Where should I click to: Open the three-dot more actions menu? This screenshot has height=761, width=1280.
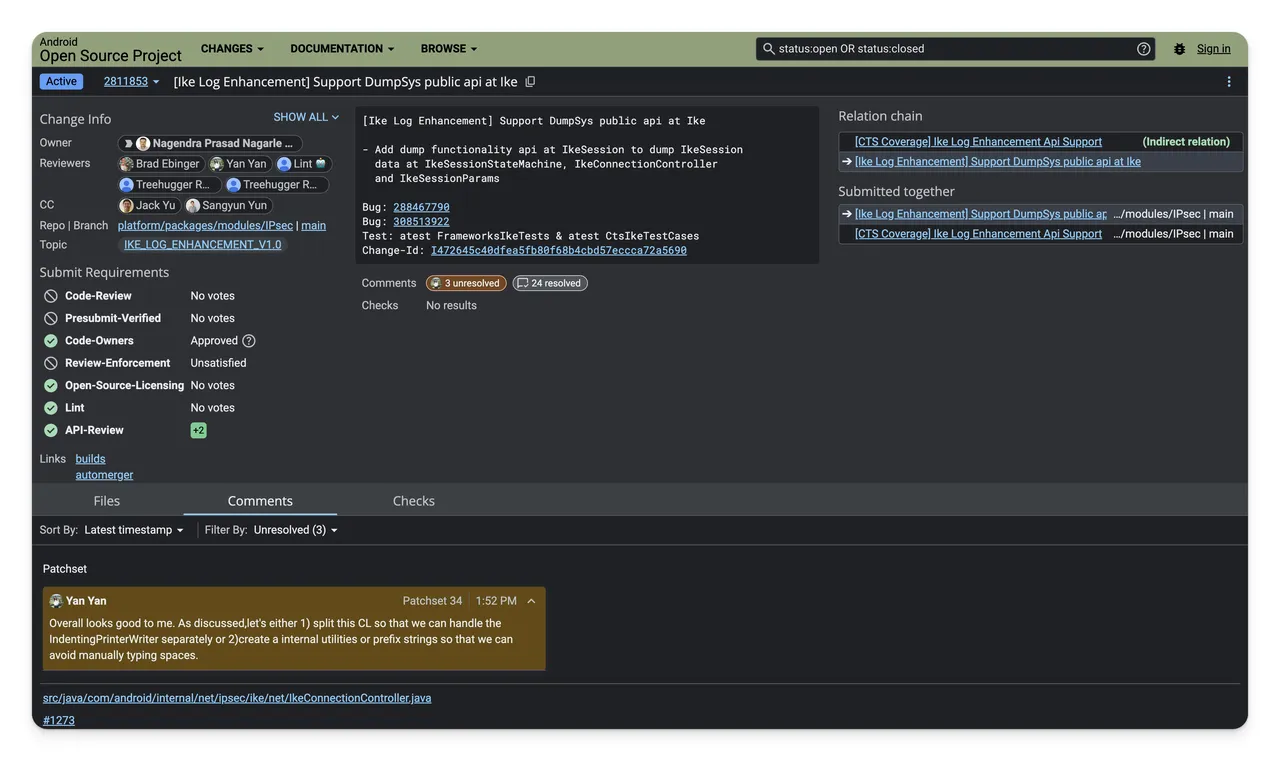tap(1229, 82)
